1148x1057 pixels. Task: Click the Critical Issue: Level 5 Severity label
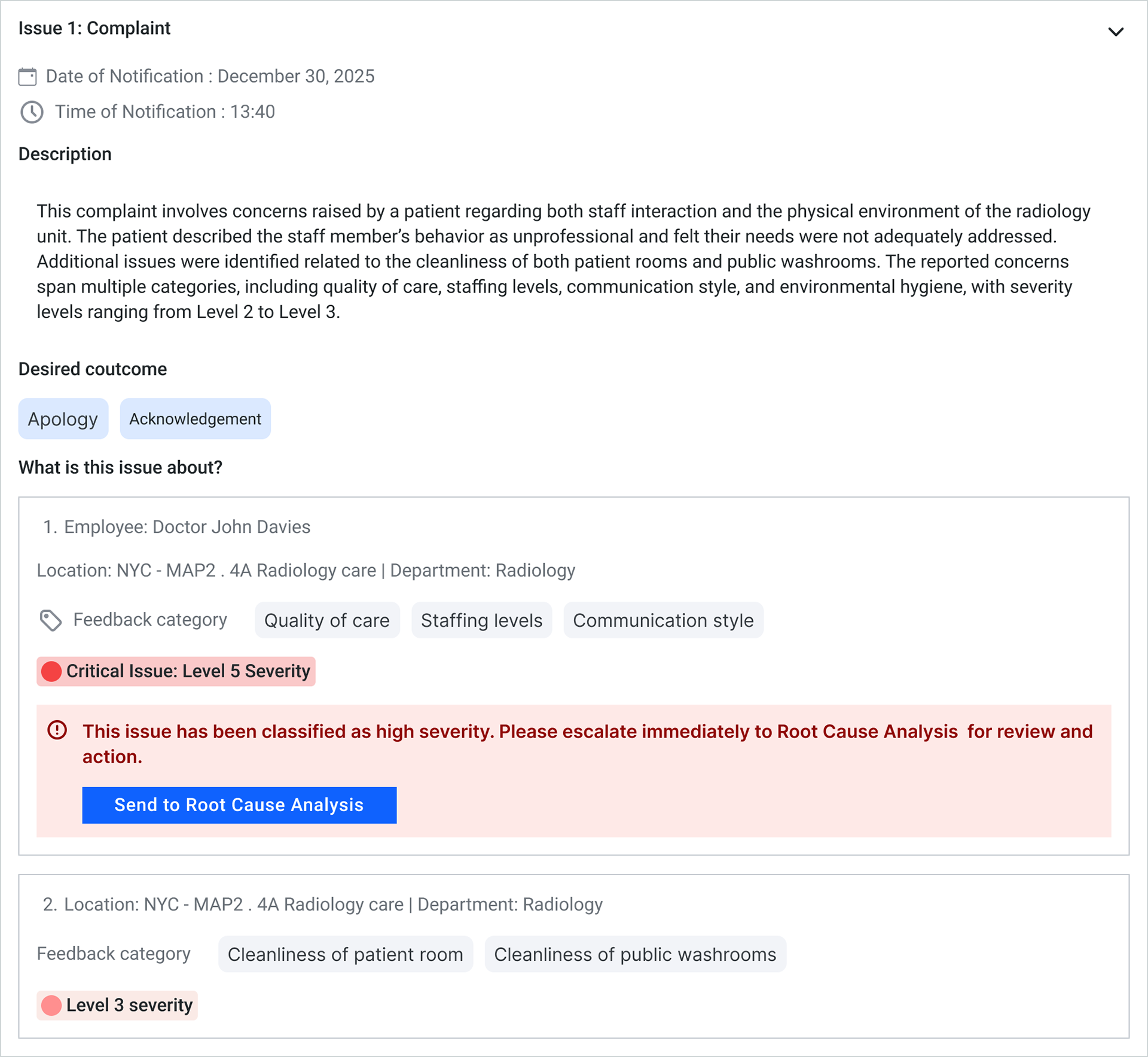click(x=188, y=671)
